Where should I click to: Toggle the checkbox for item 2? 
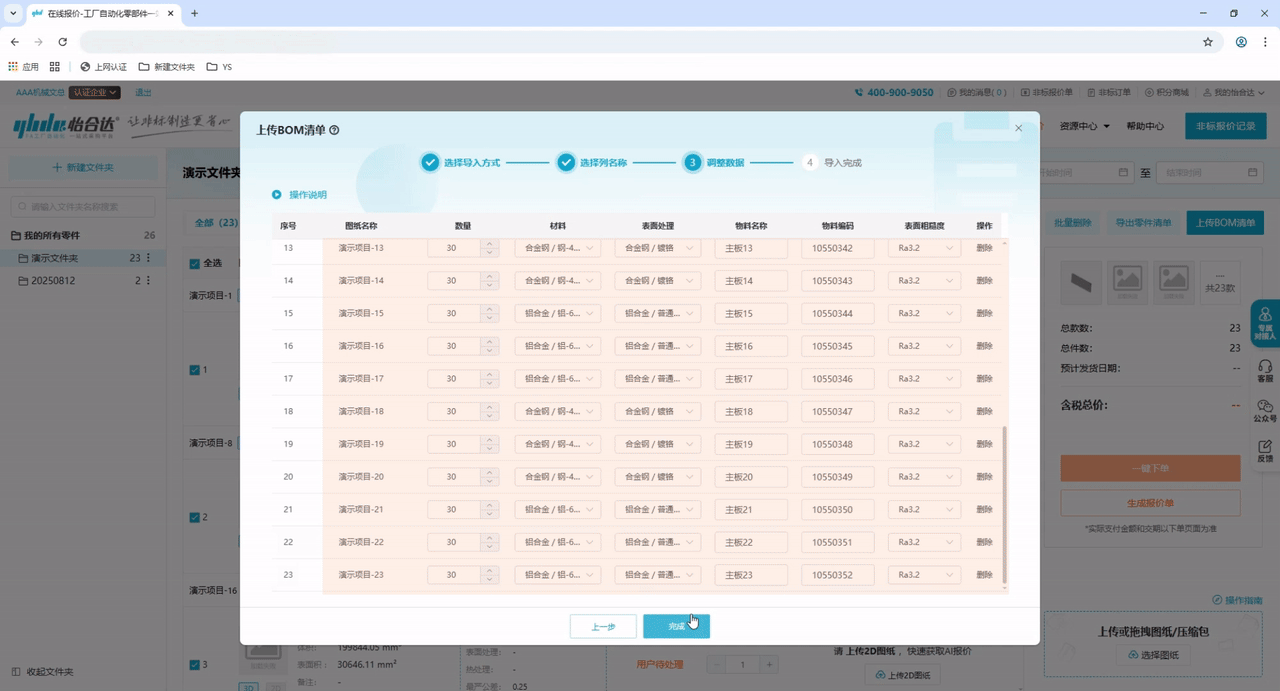195,517
